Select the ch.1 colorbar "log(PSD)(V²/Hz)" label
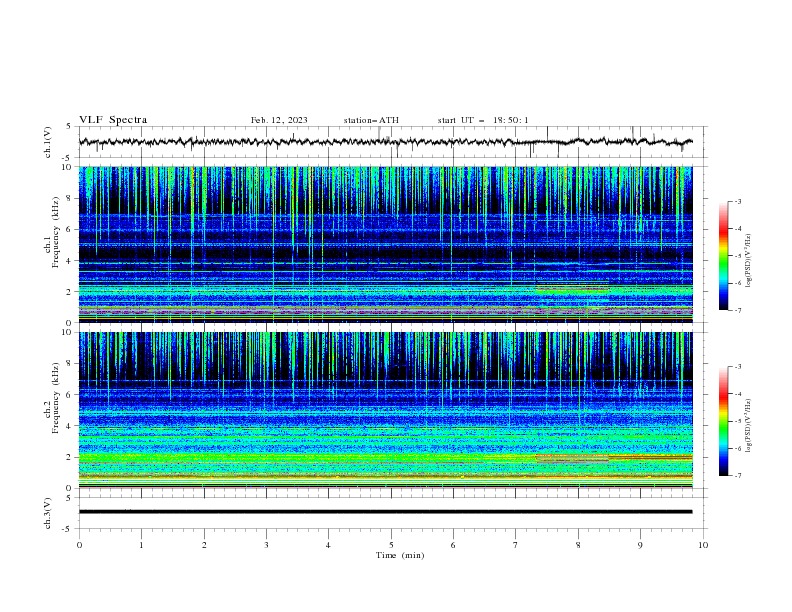This screenshot has height=612, width=792. pyautogui.click(x=748, y=261)
